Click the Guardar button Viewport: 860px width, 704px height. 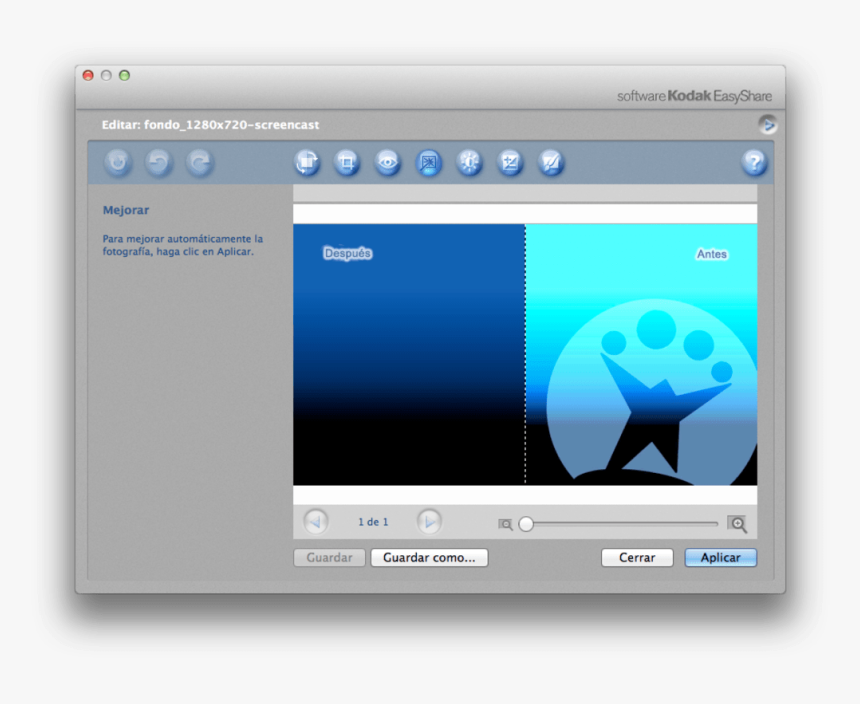(329, 558)
